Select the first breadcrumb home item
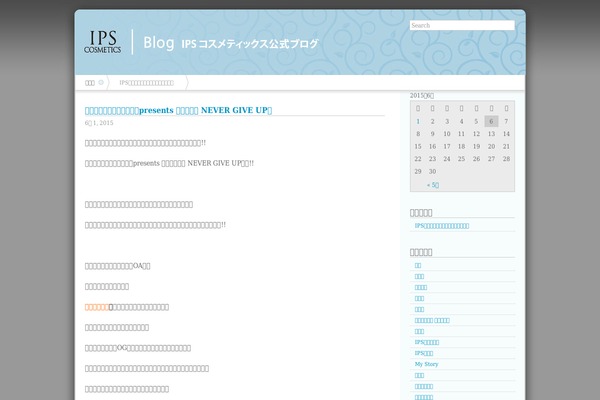The image size is (600, 400). (90, 83)
